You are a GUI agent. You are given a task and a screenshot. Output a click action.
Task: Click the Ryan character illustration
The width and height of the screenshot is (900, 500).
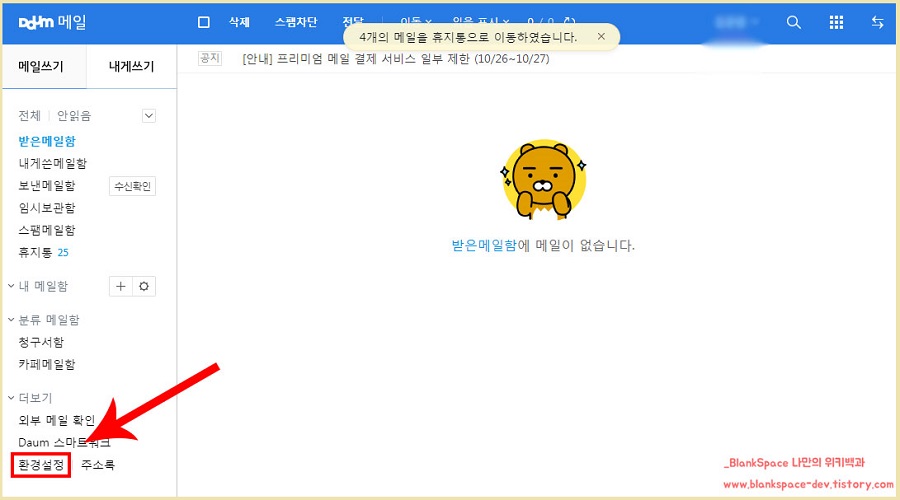click(x=543, y=180)
